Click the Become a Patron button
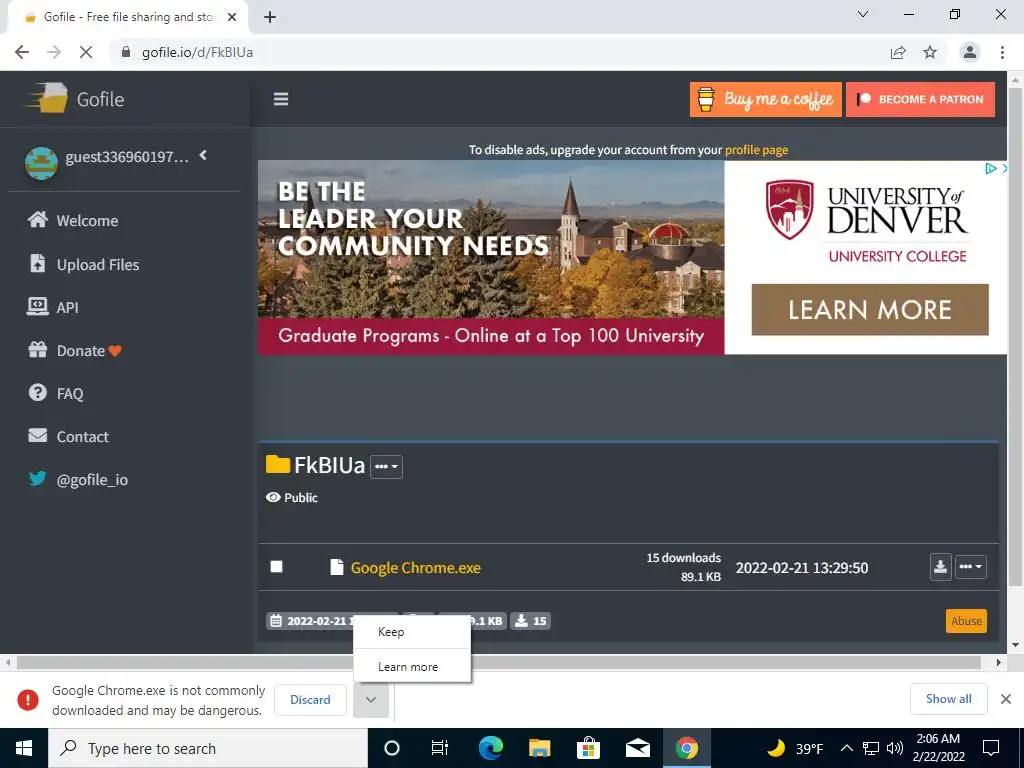The width and height of the screenshot is (1024, 768). (920, 99)
